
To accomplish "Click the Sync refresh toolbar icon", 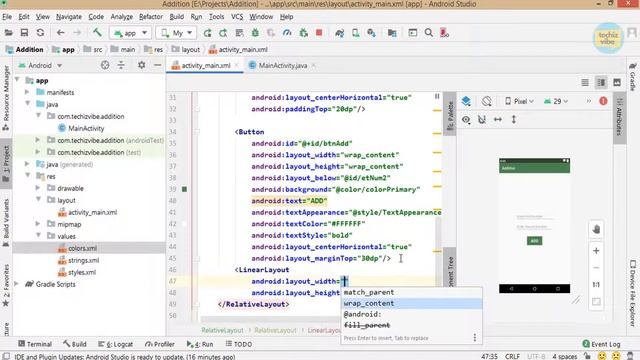I will (40, 33).
